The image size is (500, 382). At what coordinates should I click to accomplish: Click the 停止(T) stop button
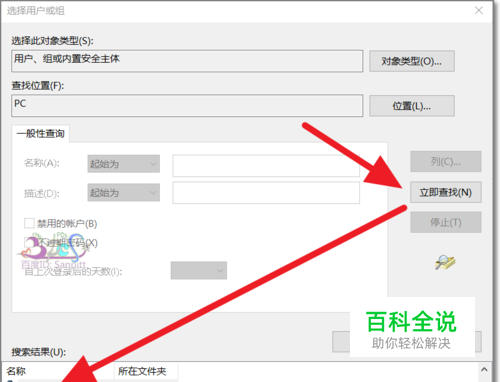point(446,222)
